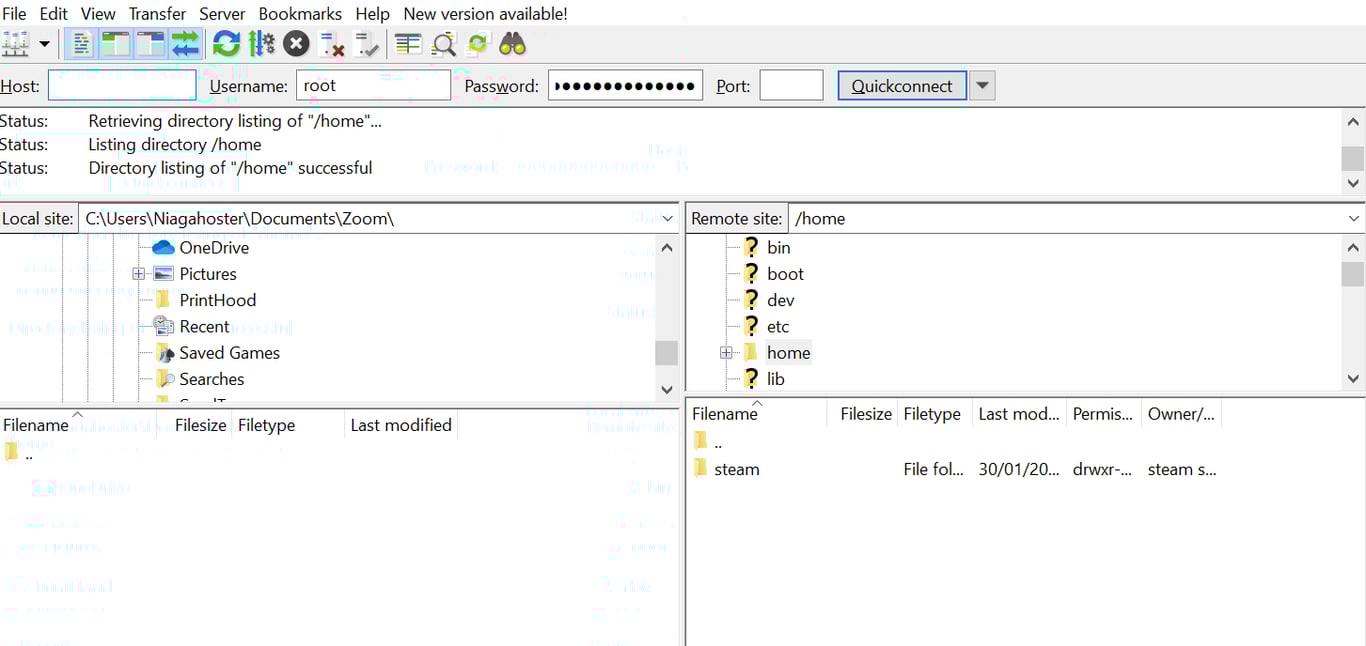Toggle the remote directory tree view
Viewport: 1366px width, 646px height.
click(150, 44)
